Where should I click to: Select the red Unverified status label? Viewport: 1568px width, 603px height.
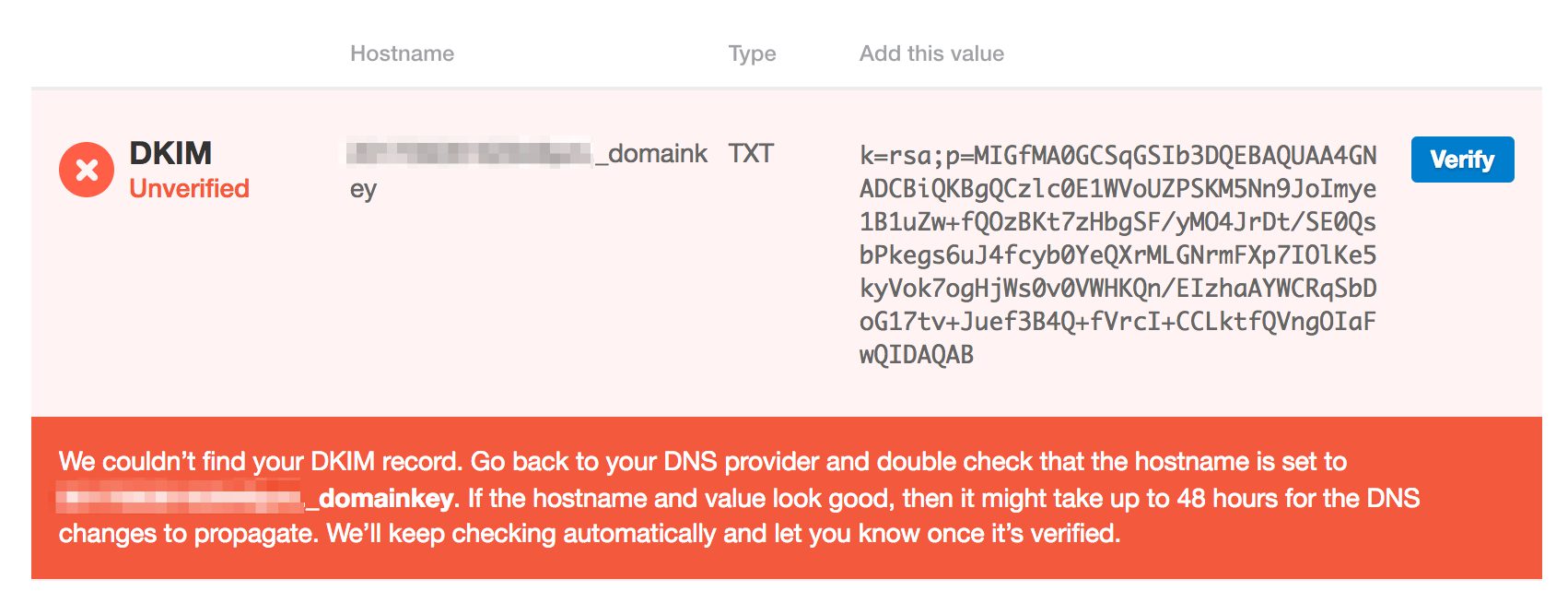(x=189, y=188)
